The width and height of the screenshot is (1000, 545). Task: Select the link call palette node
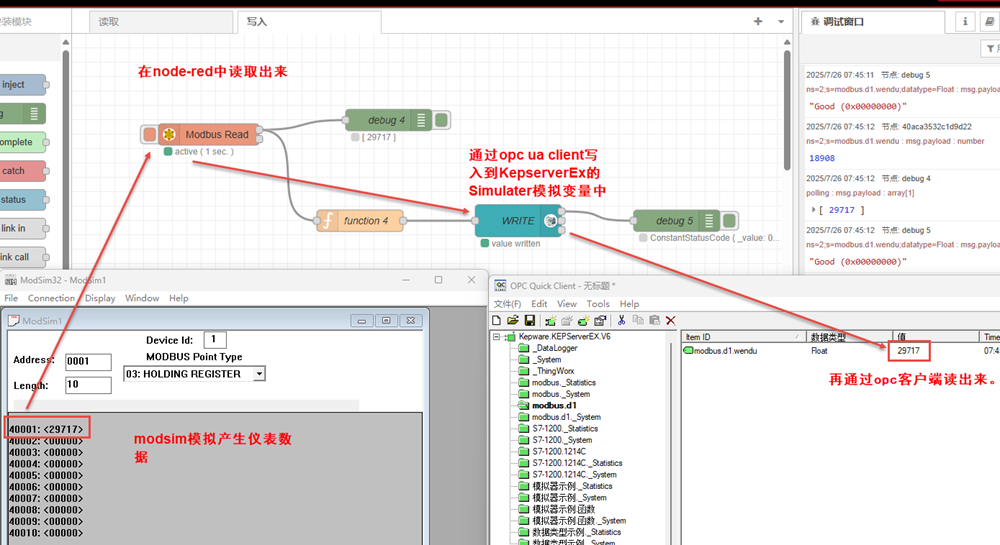[22, 257]
